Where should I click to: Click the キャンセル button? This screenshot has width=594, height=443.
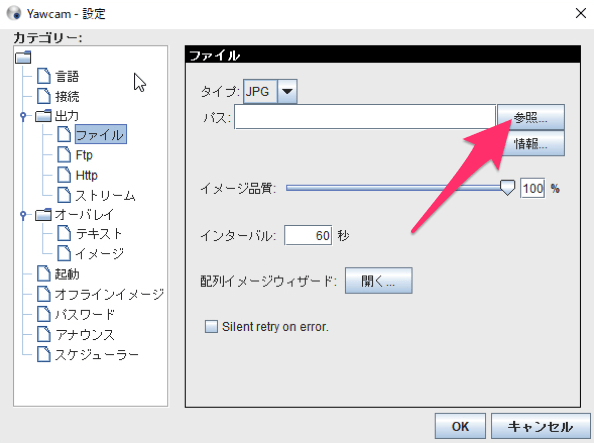(541, 426)
